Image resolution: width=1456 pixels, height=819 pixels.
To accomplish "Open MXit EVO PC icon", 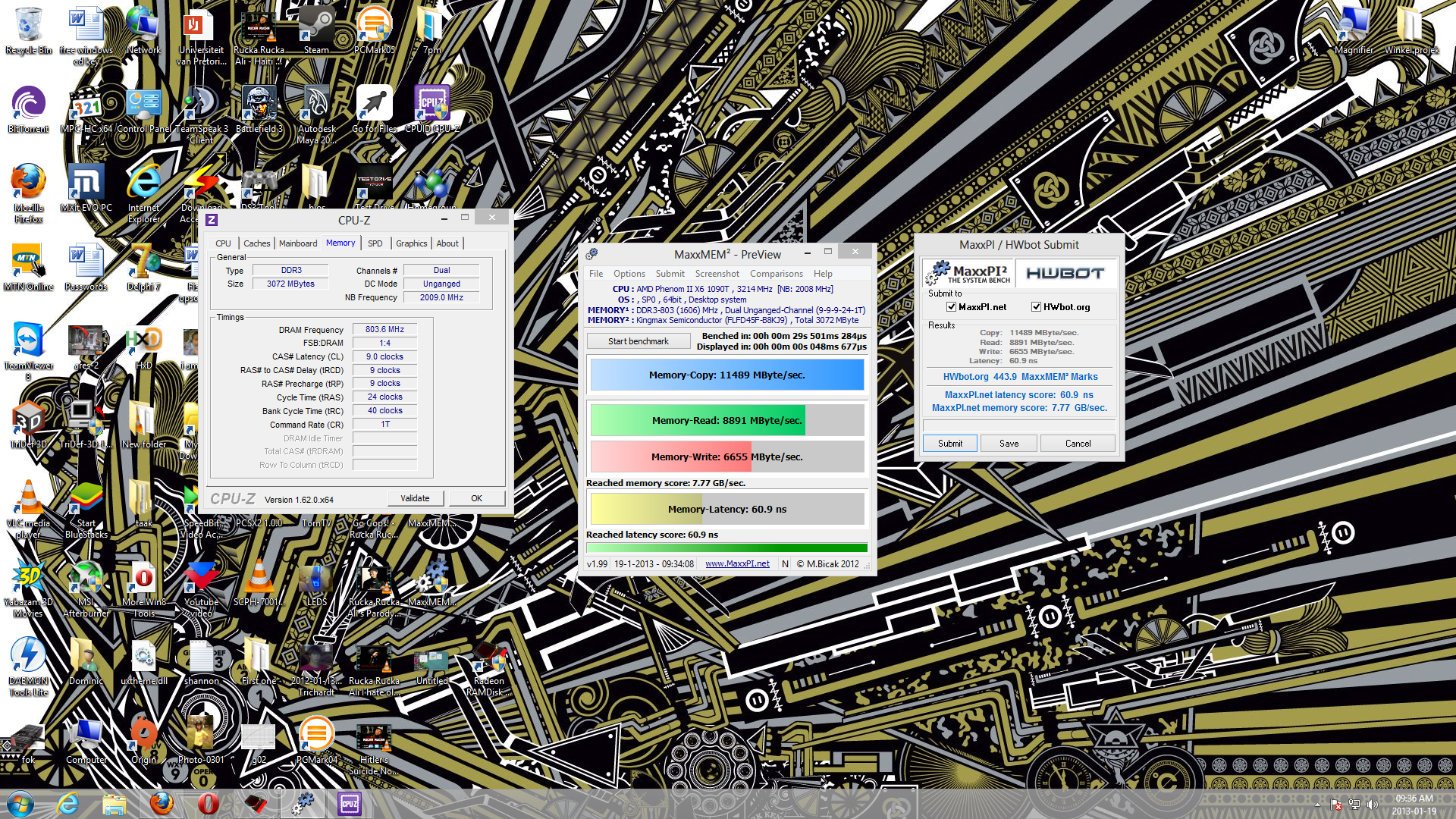I will 86,188.
